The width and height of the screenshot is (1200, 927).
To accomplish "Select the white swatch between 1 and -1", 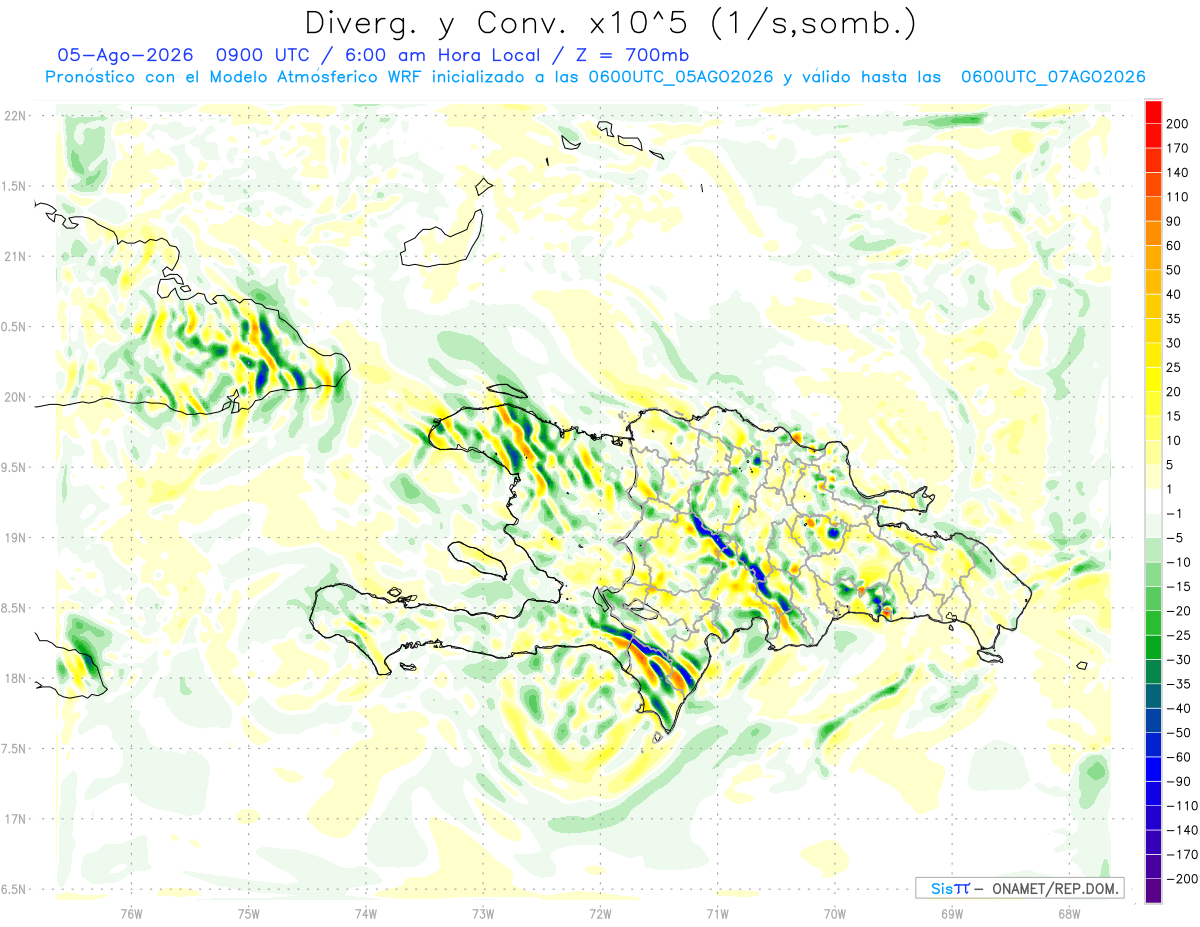I will coord(1154,502).
